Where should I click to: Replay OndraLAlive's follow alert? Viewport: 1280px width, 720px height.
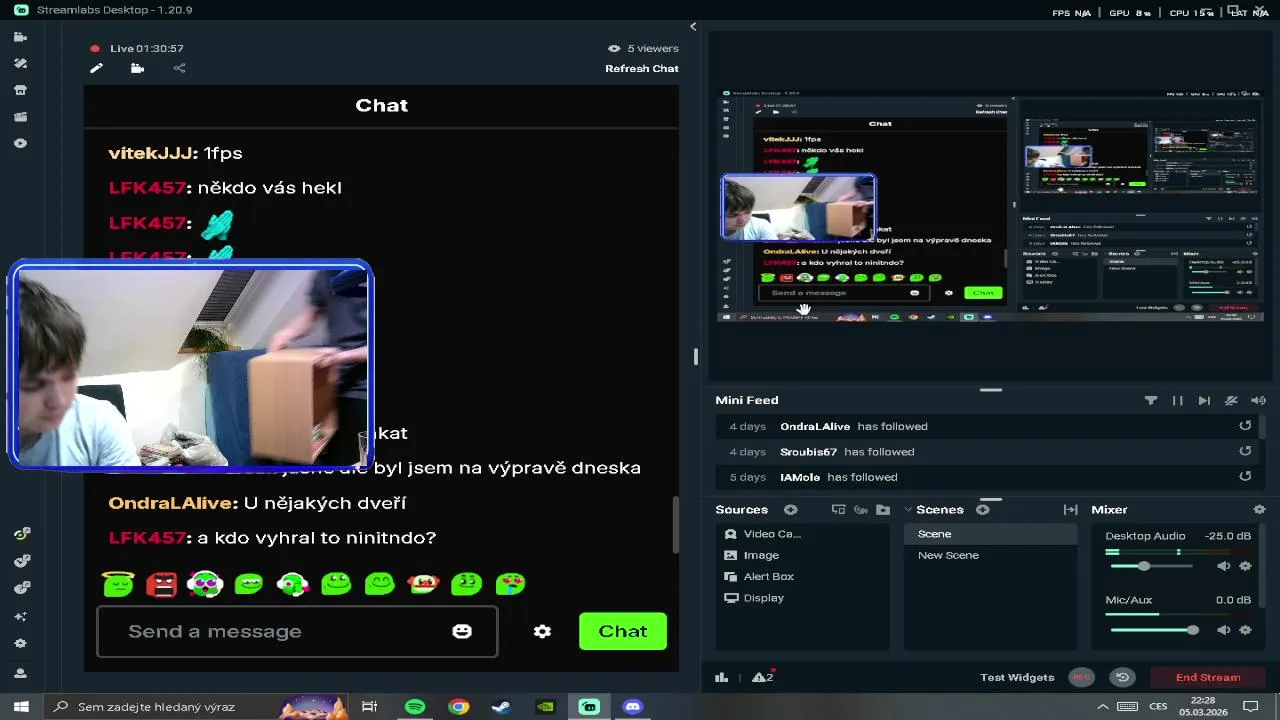pos(1245,425)
